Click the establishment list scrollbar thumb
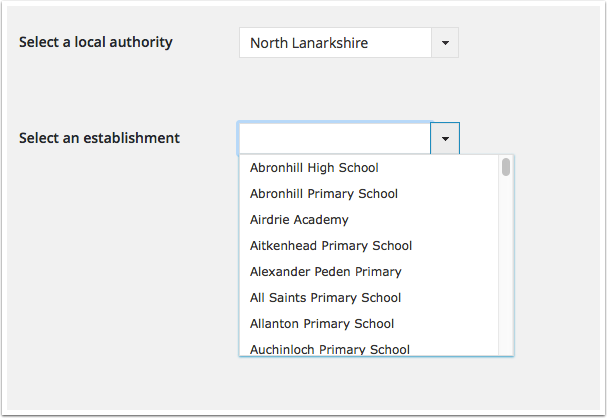 pos(506,167)
